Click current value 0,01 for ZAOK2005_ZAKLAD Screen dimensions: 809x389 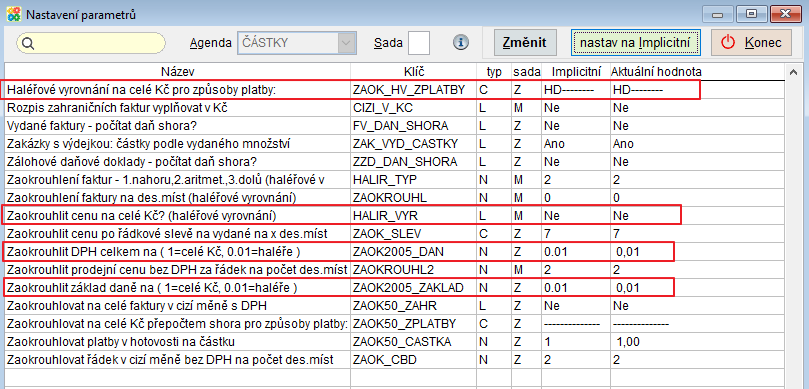[x=698, y=287]
